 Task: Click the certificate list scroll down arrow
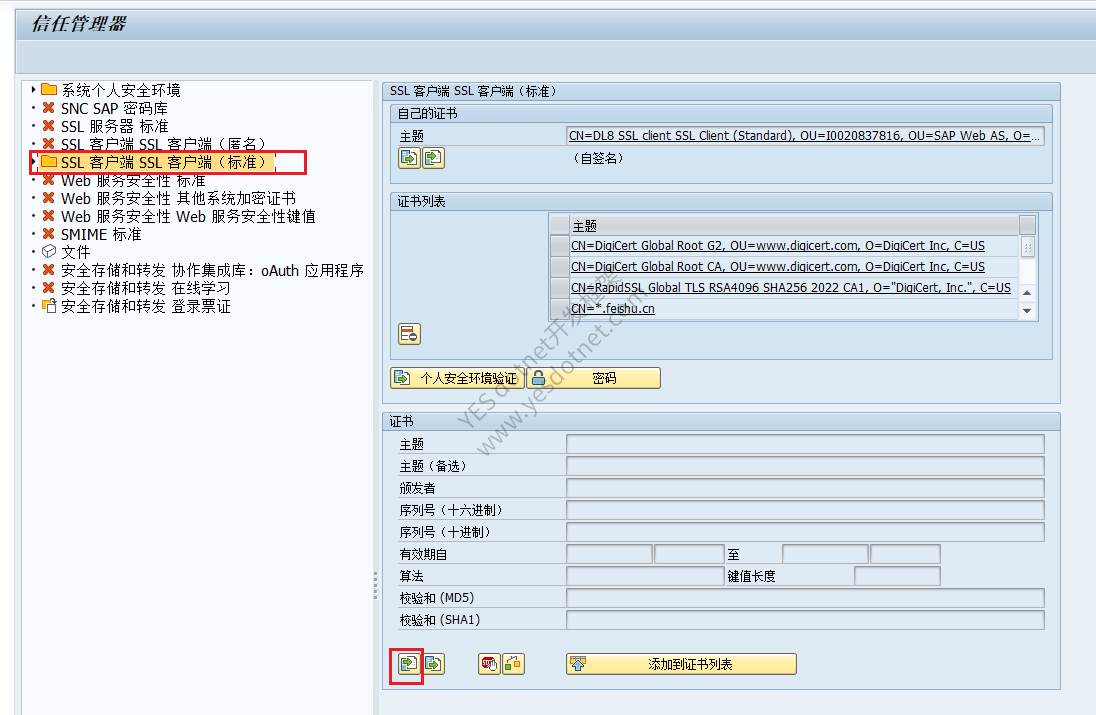tap(1027, 311)
